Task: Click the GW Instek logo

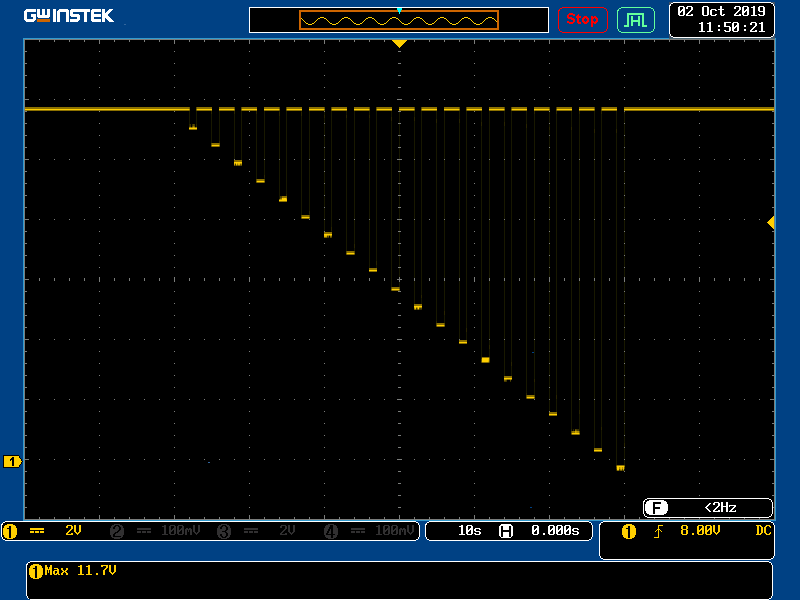Action: coord(69,16)
